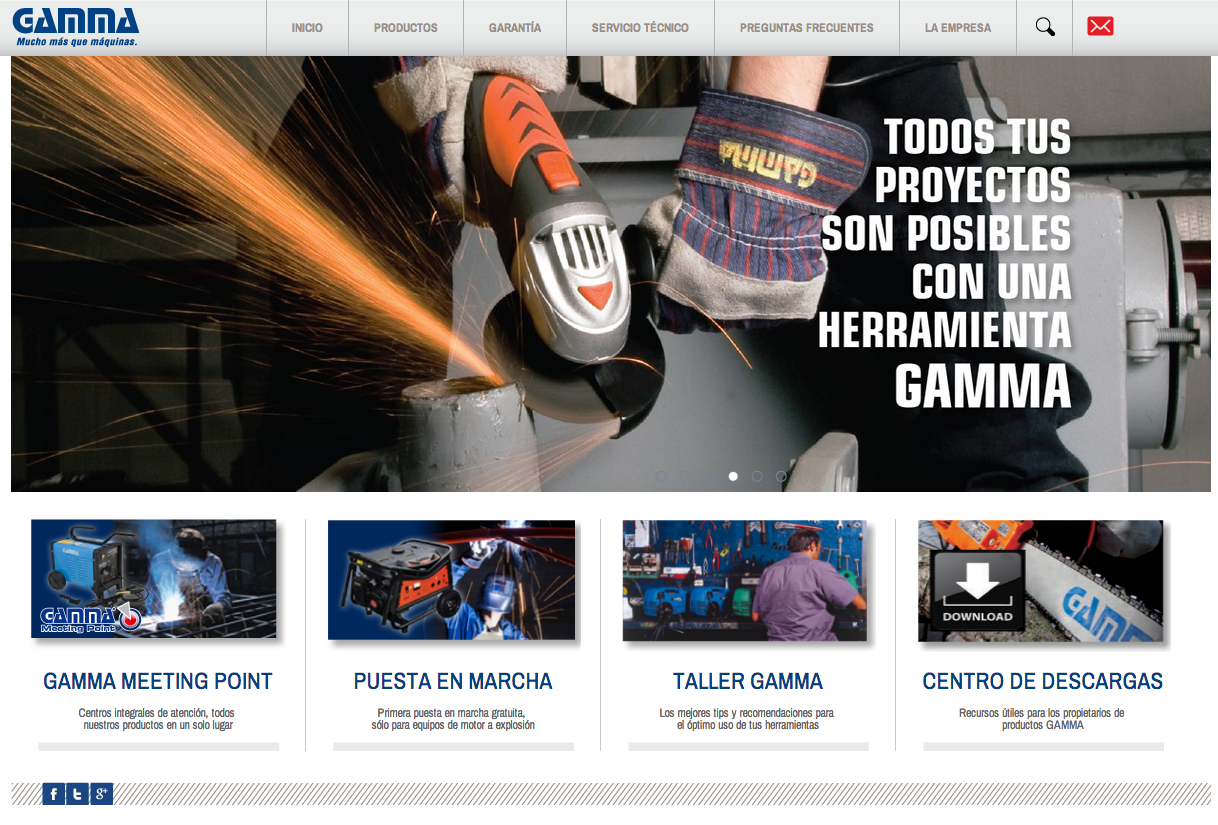Select the fifth carousel slide dot
The height and width of the screenshot is (825, 1218).
coord(757,476)
